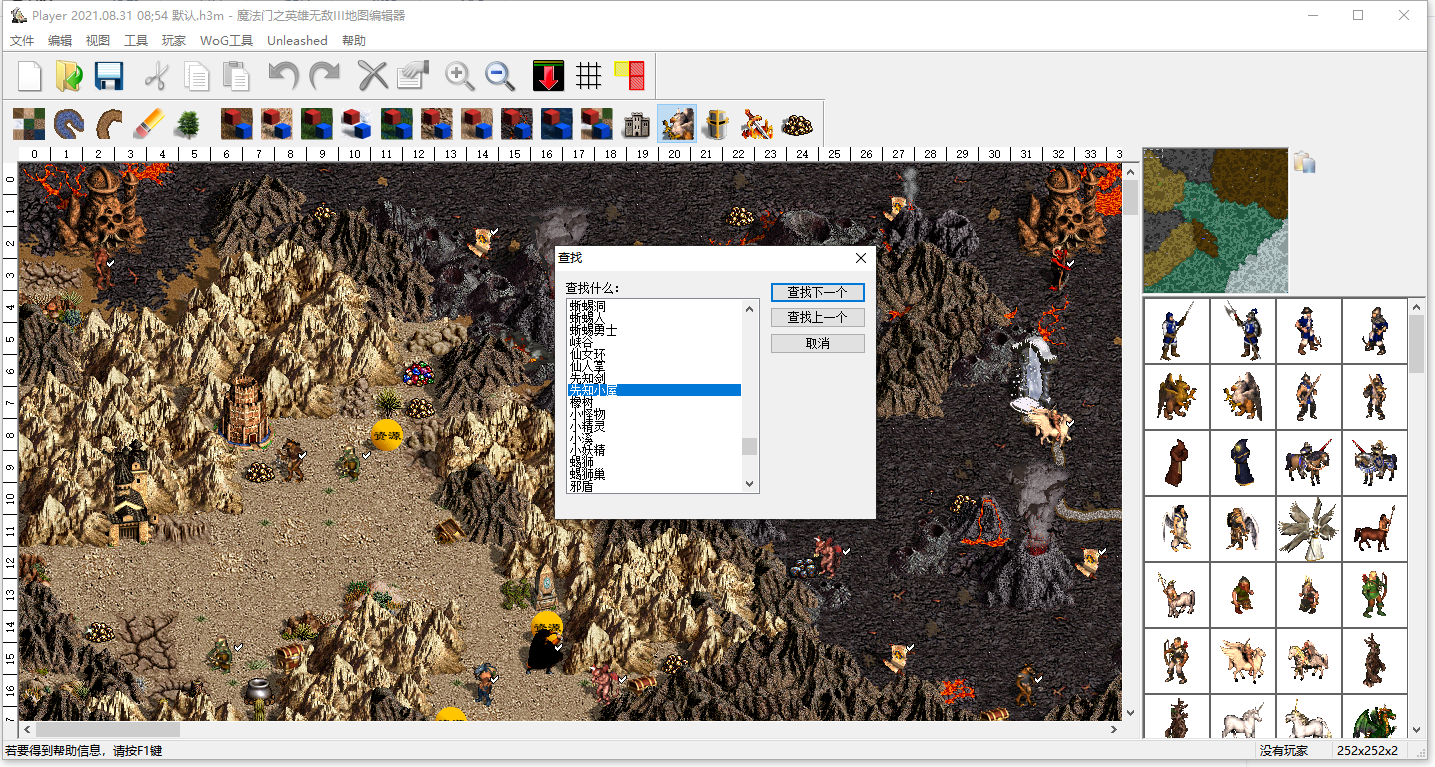Toggle underground view red arrow icon

point(548,76)
